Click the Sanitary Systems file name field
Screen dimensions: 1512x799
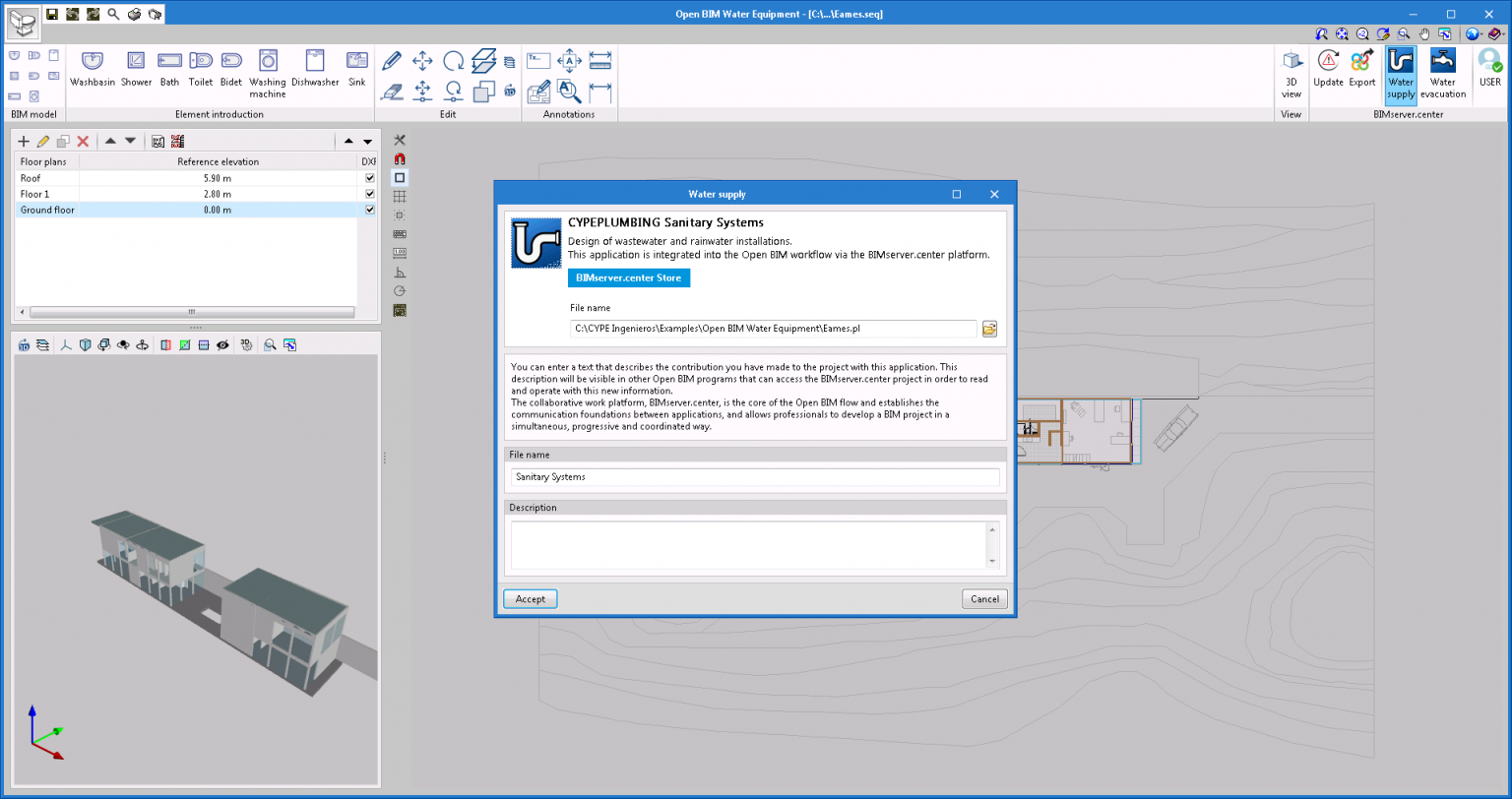pyautogui.click(x=755, y=476)
